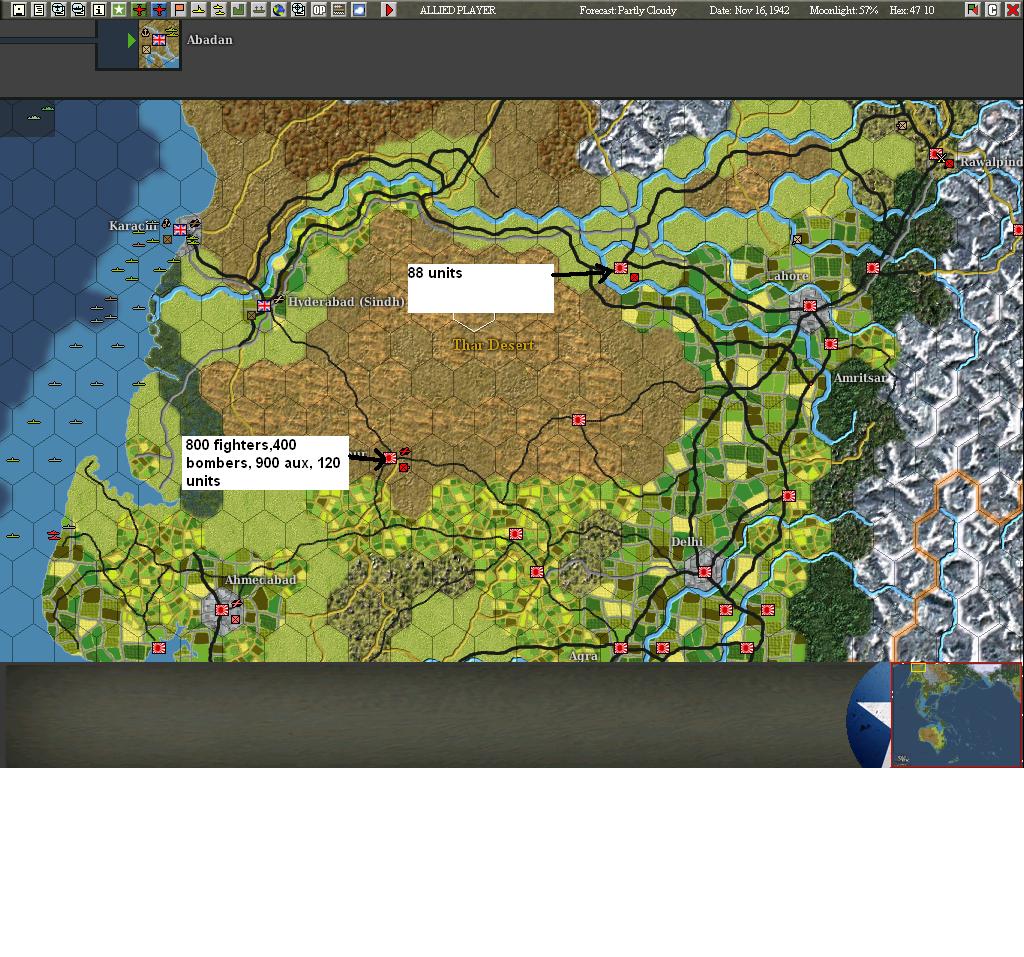Click the red arrow end-turn icon
Screen dimensions: 1024x957
[389, 10]
